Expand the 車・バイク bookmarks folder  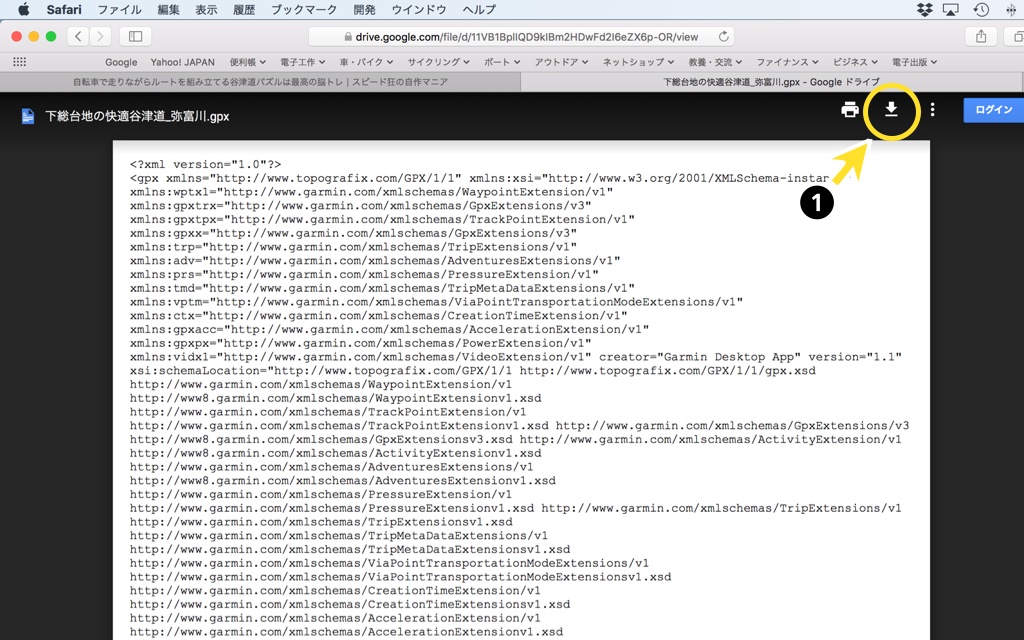tap(366, 62)
